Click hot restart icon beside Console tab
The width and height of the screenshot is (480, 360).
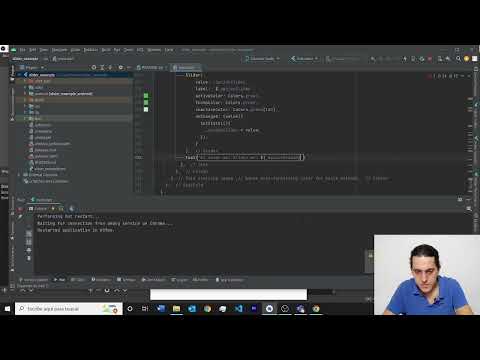(x=61, y=209)
